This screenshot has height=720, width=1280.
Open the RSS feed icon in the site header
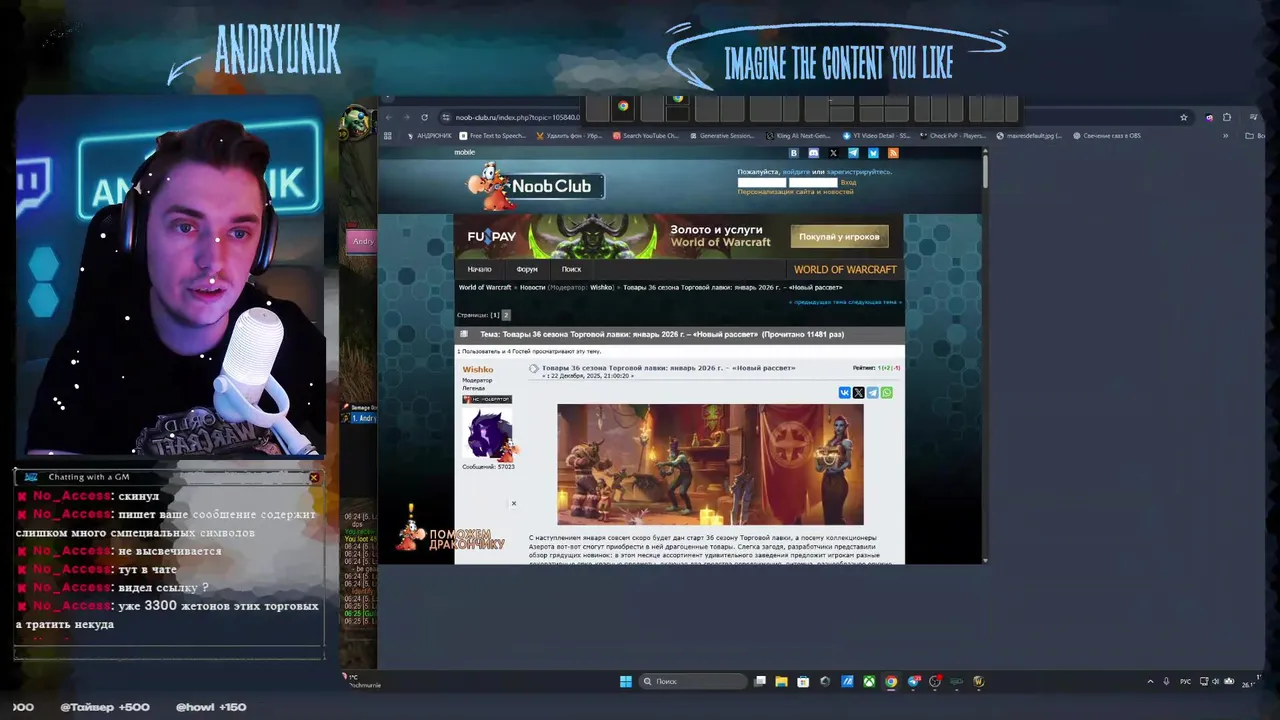[893, 153]
